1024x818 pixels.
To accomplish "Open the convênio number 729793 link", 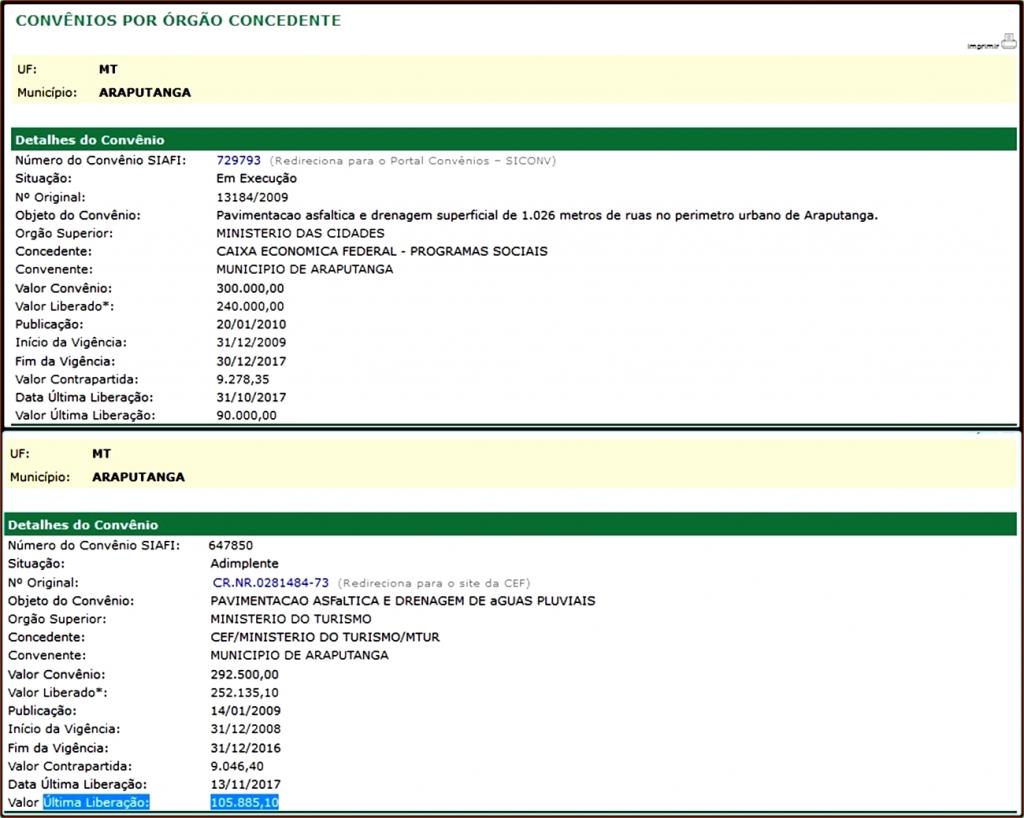I will coord(239,160).
